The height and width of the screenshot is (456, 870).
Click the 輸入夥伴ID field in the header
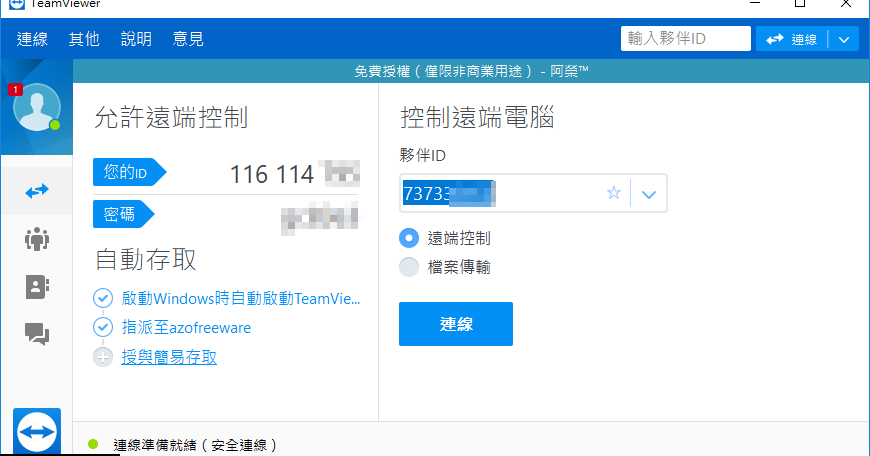point(685,39)
